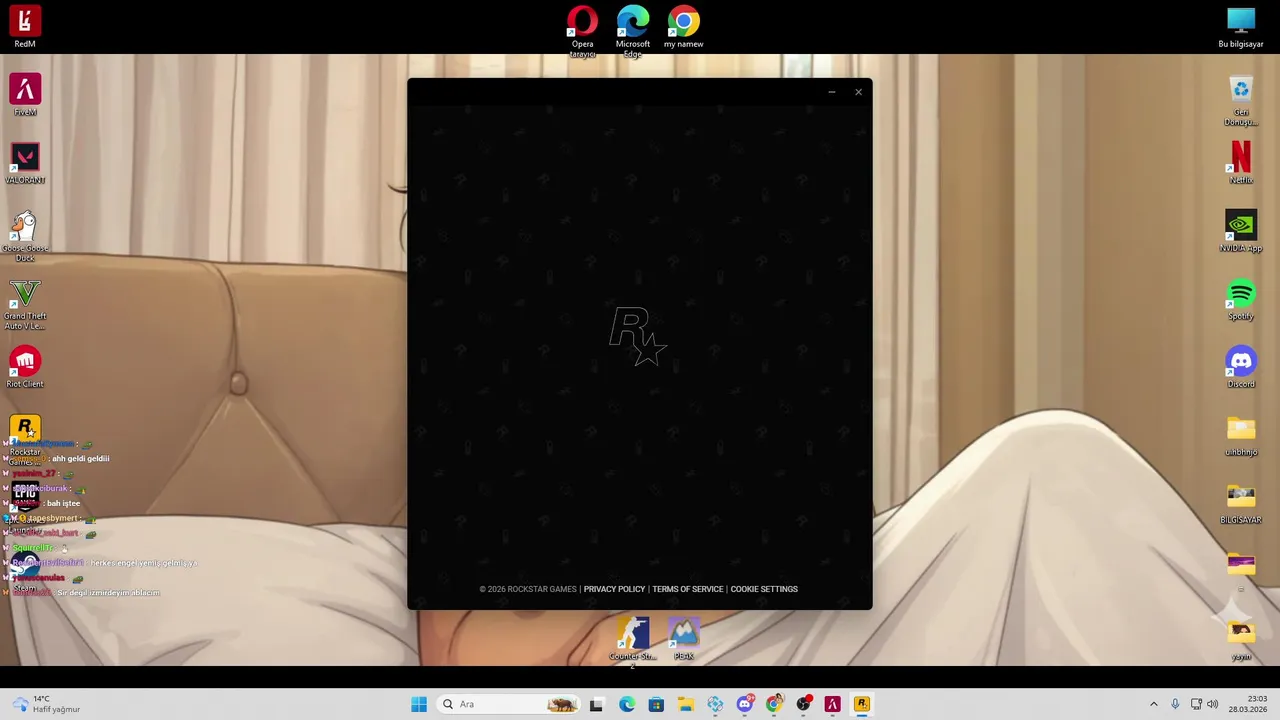Open the weather widget 'Hafif yağmur'

47,704
